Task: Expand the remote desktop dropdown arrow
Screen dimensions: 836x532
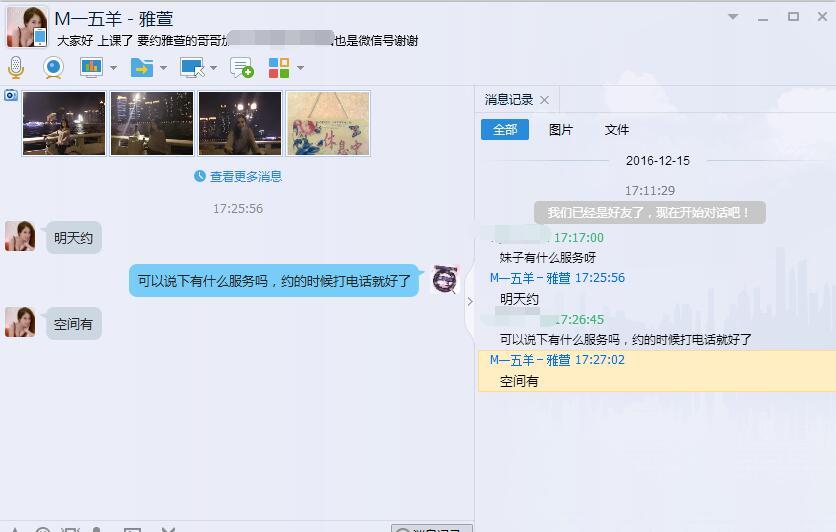Action: [x=213, y=68]
